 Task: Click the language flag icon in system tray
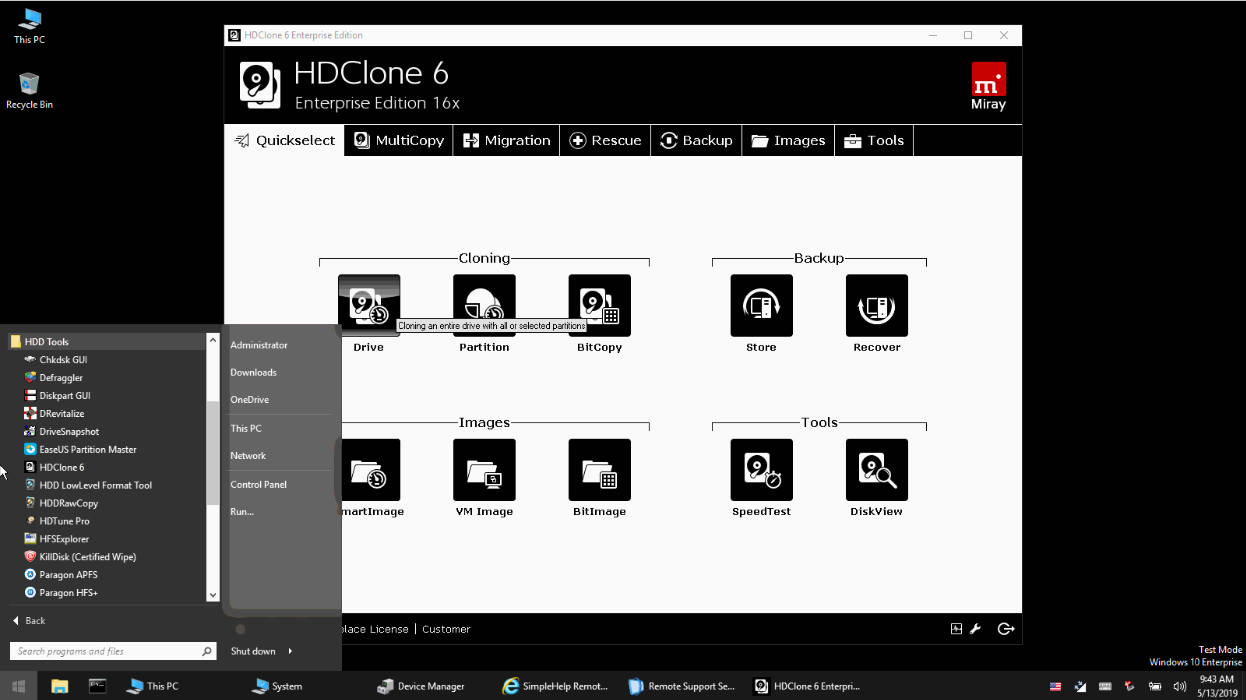click(1055, 686)
